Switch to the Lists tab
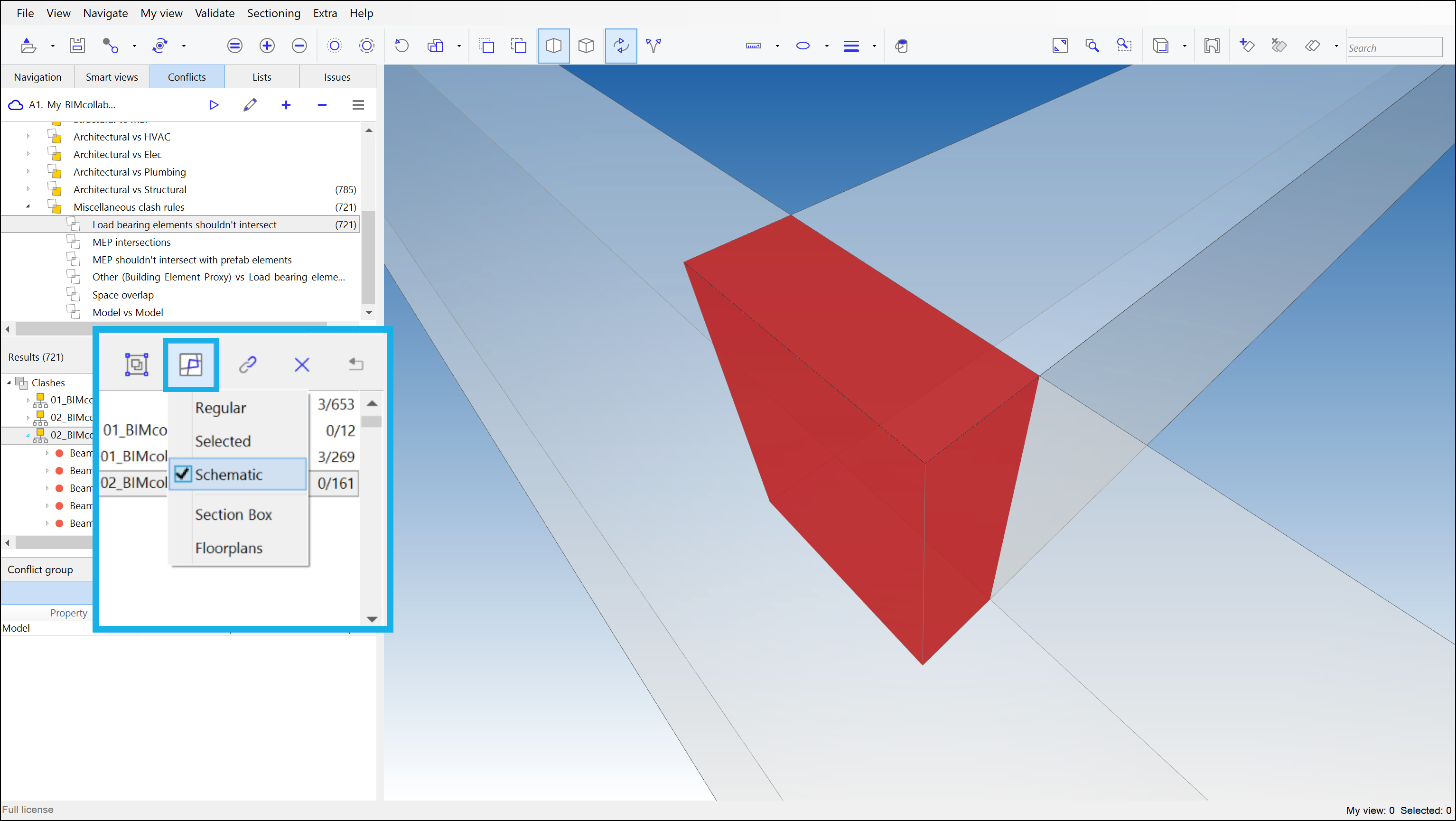The image size is (1456, 821). (x=261, y=77)
